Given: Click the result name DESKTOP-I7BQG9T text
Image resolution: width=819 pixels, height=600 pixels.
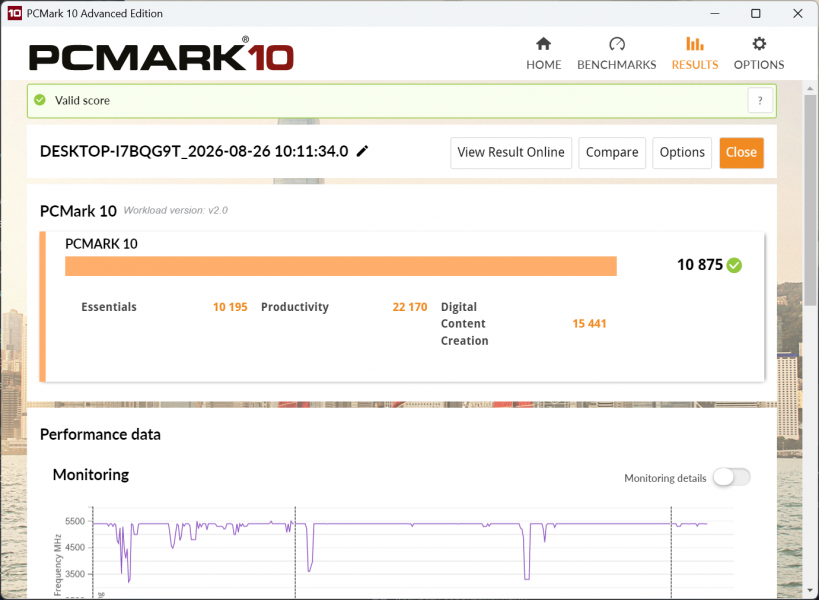Looking at the screenshot, I should tap(194, 151).
